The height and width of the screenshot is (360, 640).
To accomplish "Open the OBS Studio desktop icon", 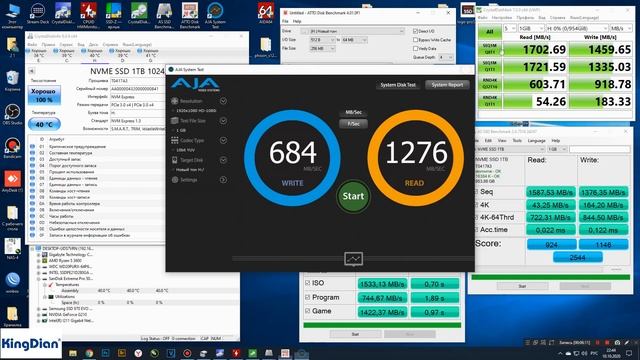I will [x=12, y=114].
